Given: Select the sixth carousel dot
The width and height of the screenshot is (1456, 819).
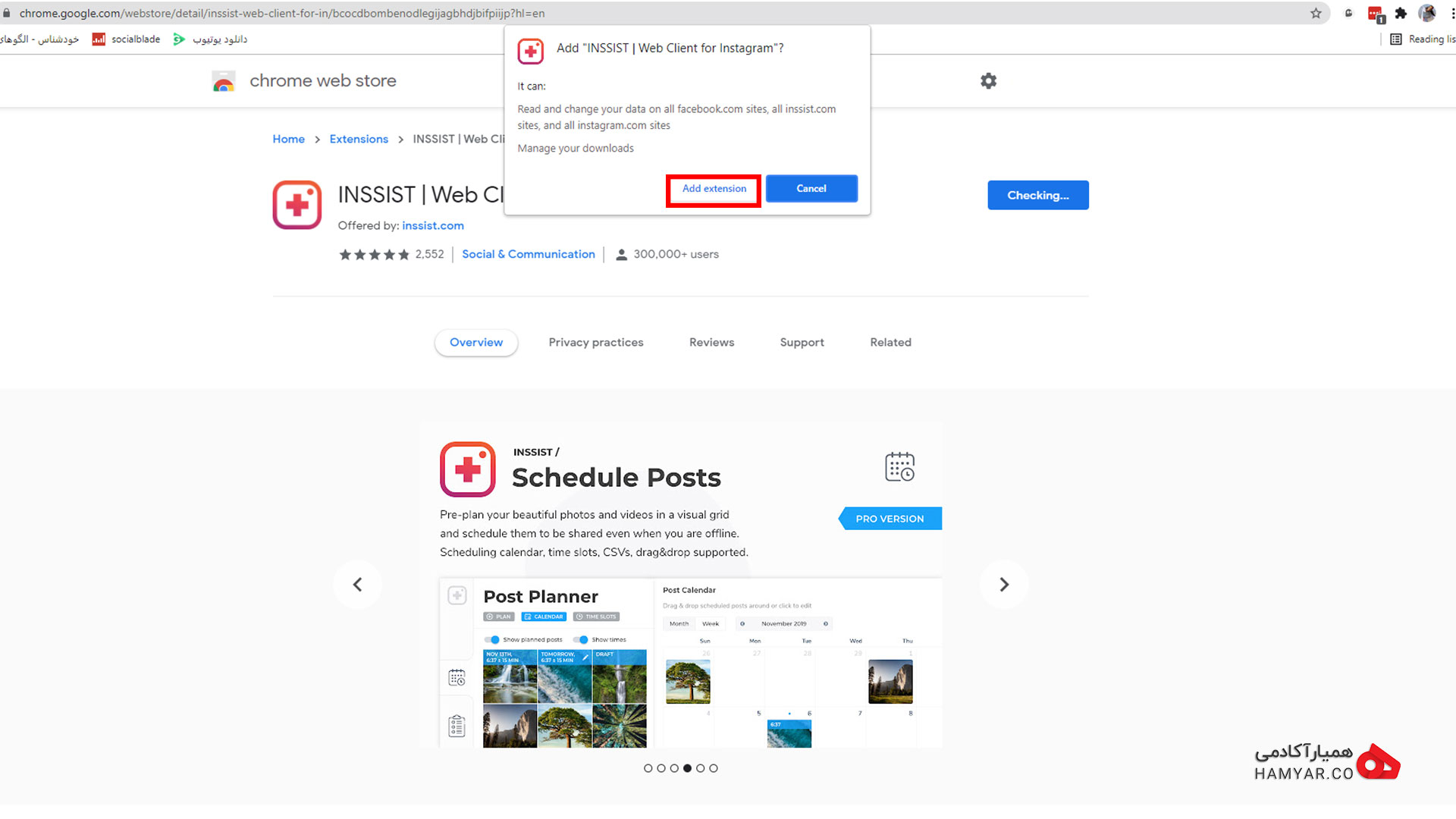Looking at the screenshot, I should (x=714, y=768).
